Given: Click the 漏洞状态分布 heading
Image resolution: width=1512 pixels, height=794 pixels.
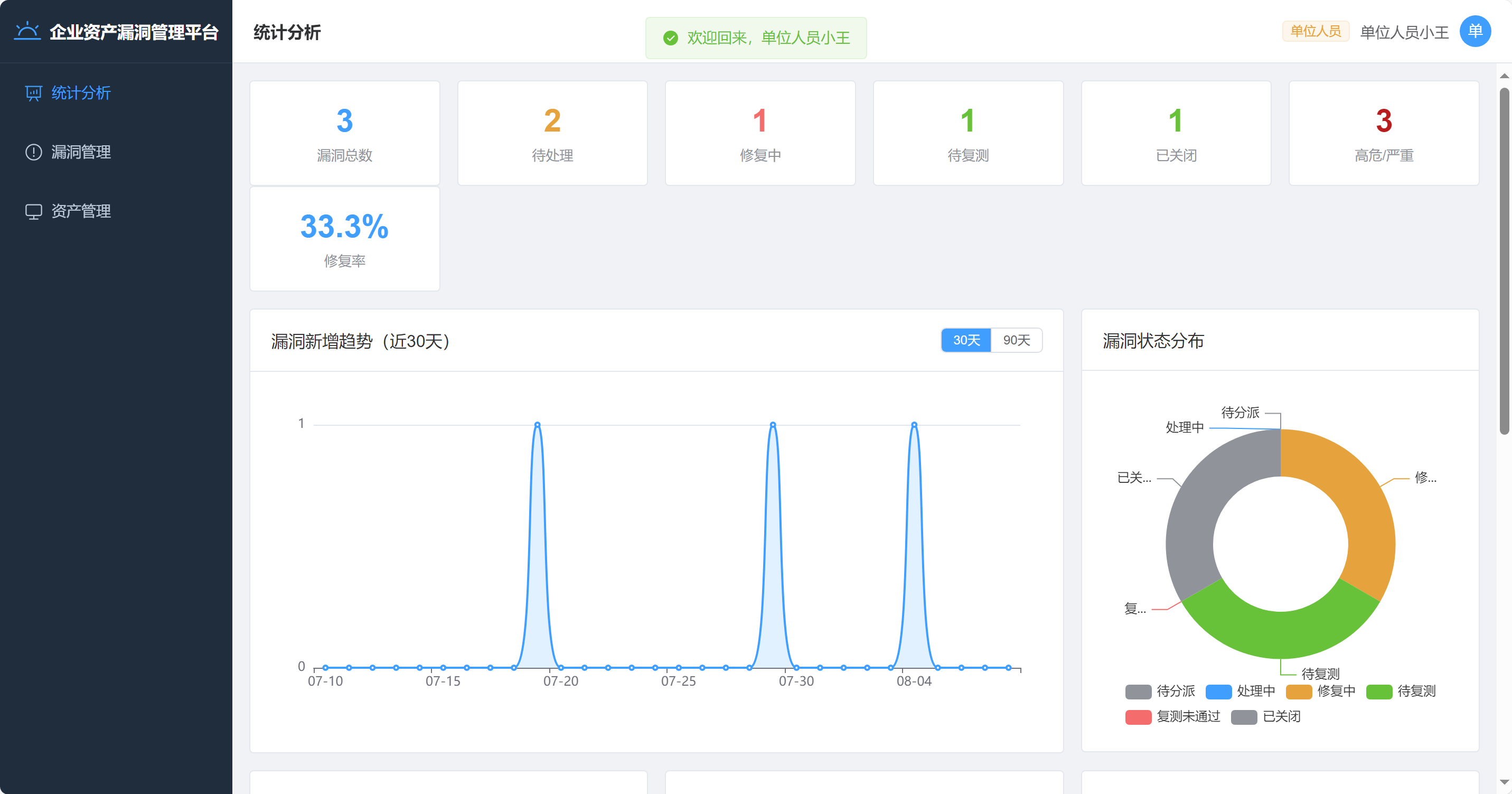Looking at the screenshot, I should coord(1153,341).
